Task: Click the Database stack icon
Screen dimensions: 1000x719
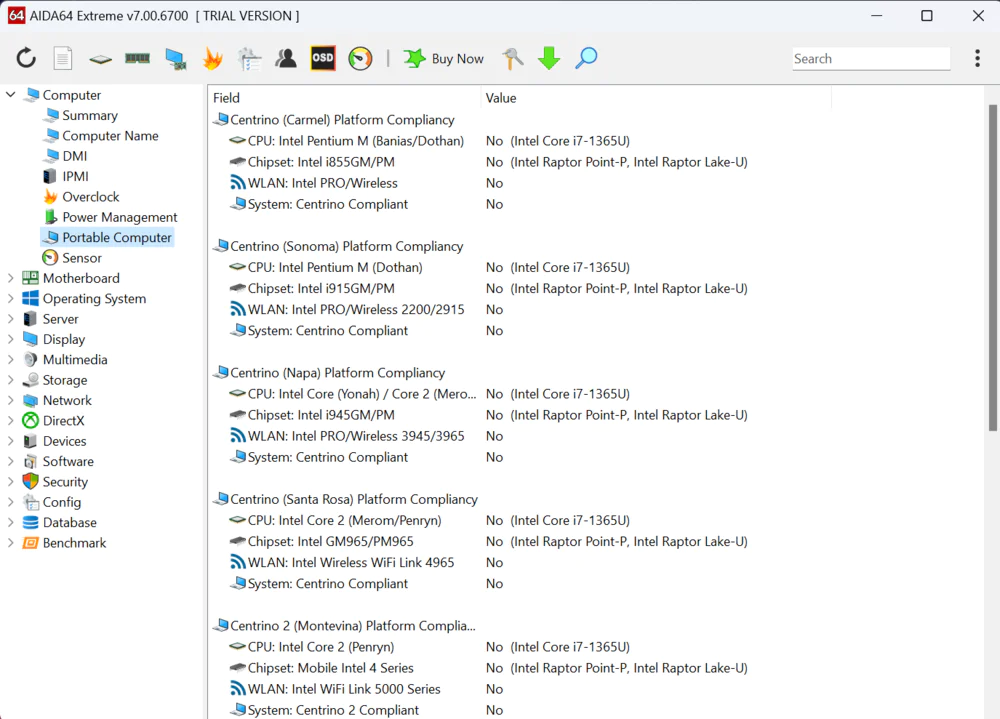Action: pyautogui.click(x=30, y=523)
